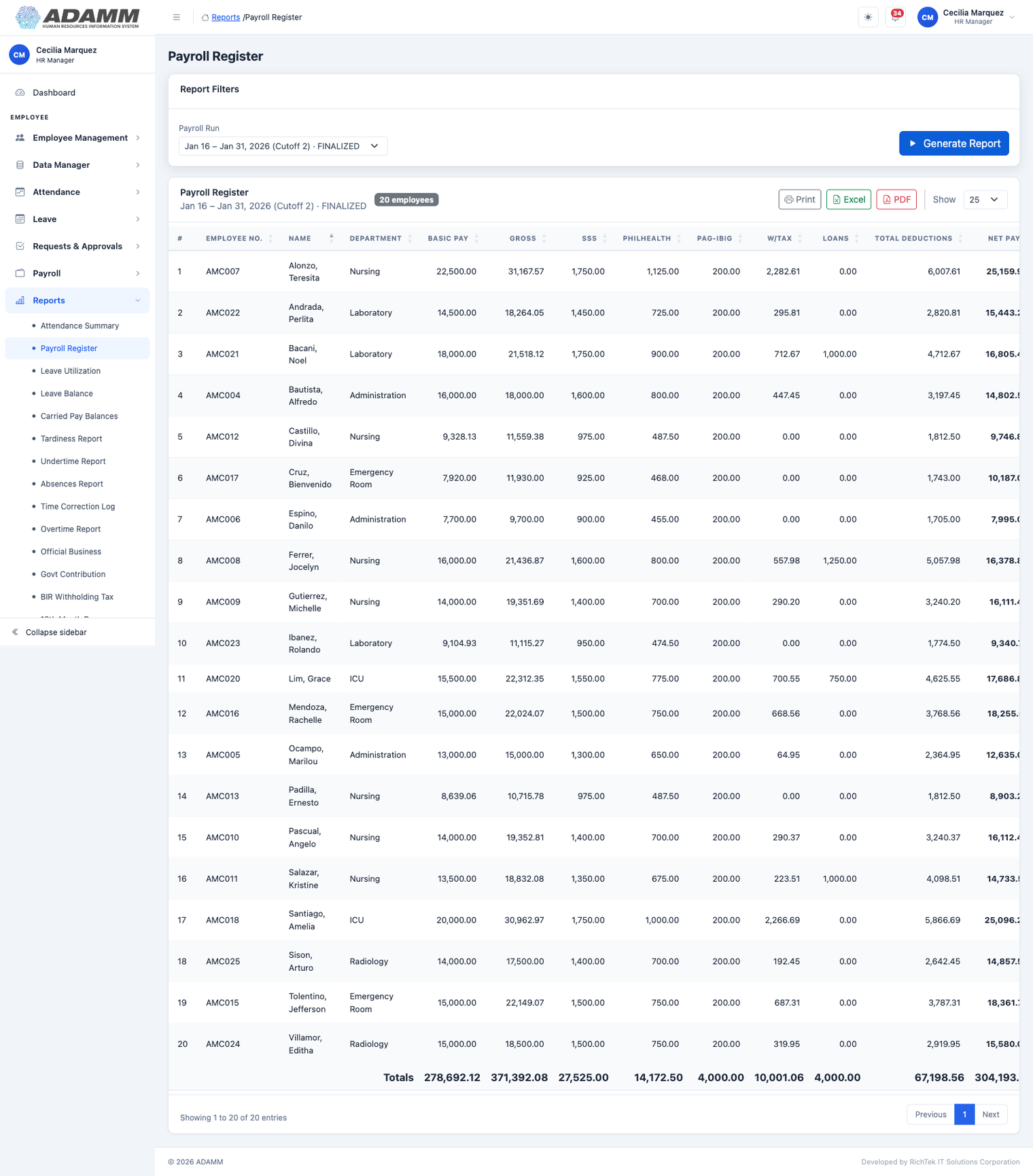
Task: Open BIR Withholding Tax report
Action: point(77,597)
